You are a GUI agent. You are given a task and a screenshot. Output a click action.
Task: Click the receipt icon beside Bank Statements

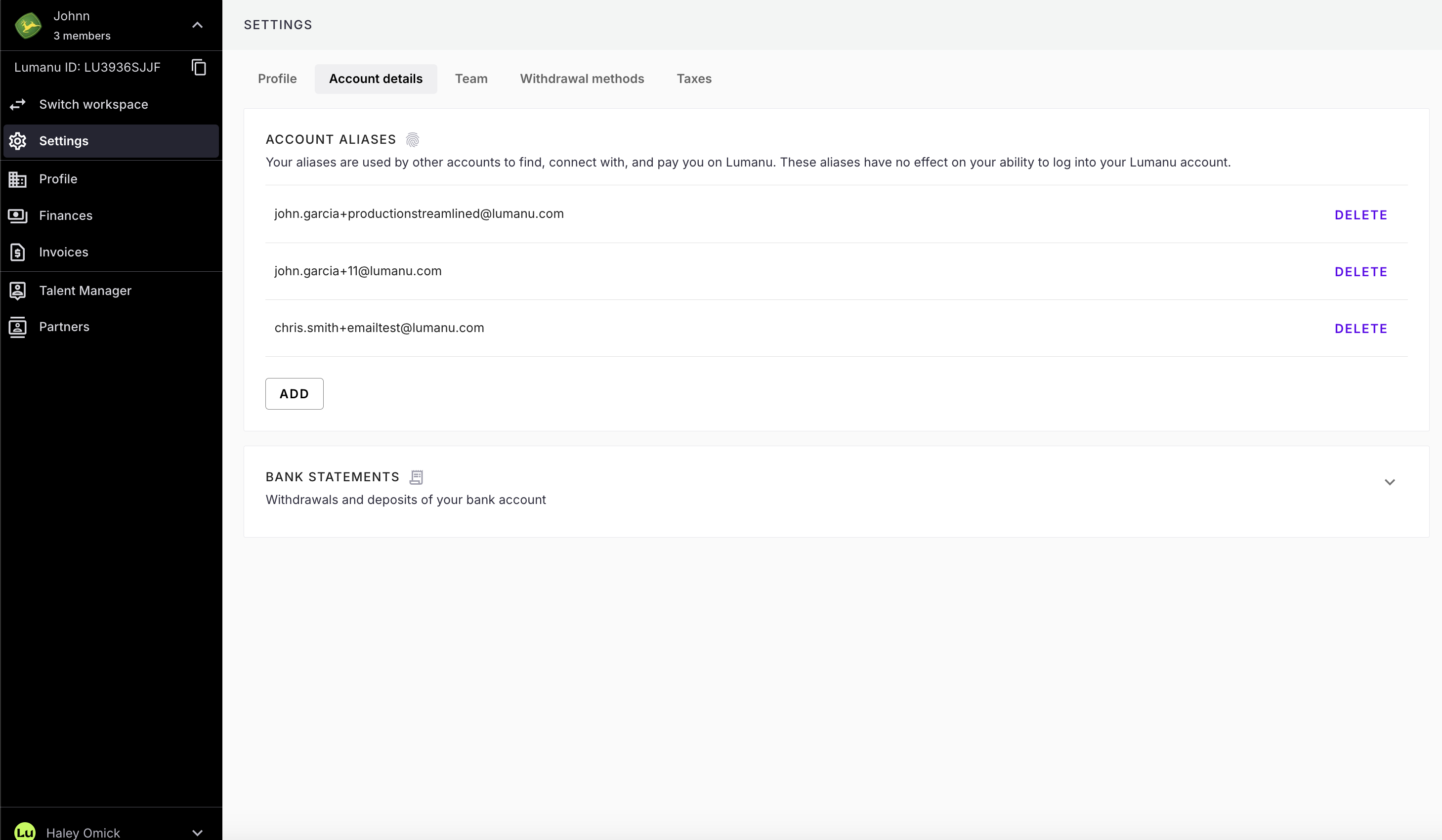click(x=417, y=477)
